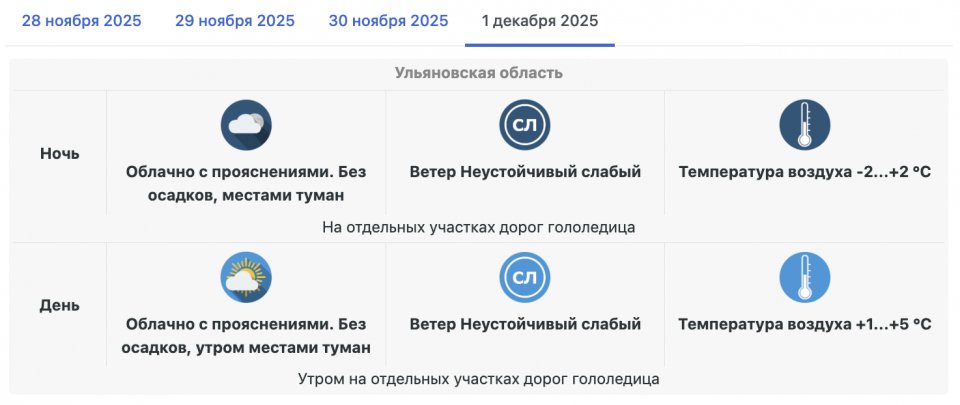Click the Ночь row label
The height and width of the screenshot is (405, 960).
point(60,153)
